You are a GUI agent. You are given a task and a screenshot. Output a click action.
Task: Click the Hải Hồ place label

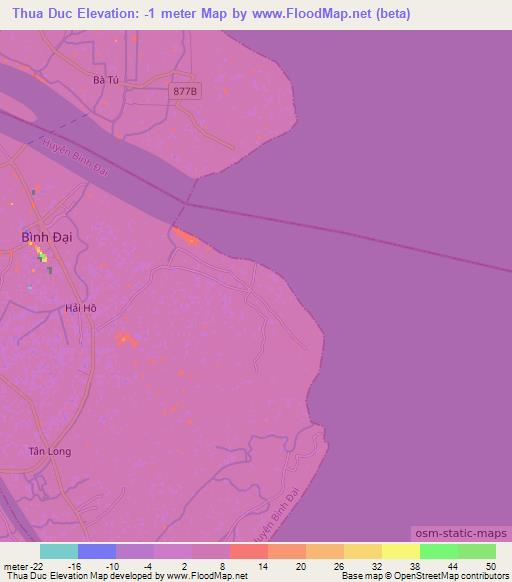pos(81,308)
